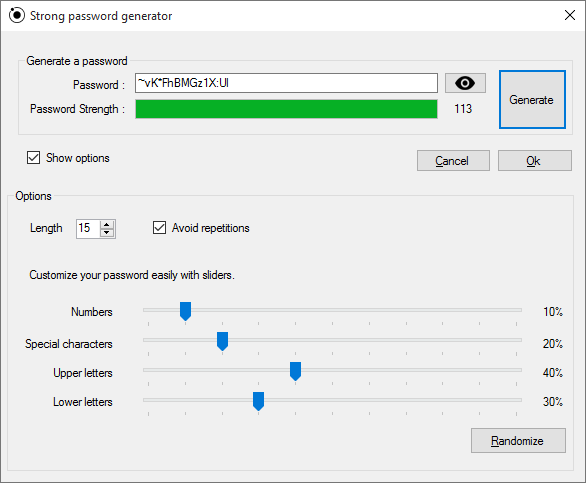Click the Generate button

click(532, 99)
